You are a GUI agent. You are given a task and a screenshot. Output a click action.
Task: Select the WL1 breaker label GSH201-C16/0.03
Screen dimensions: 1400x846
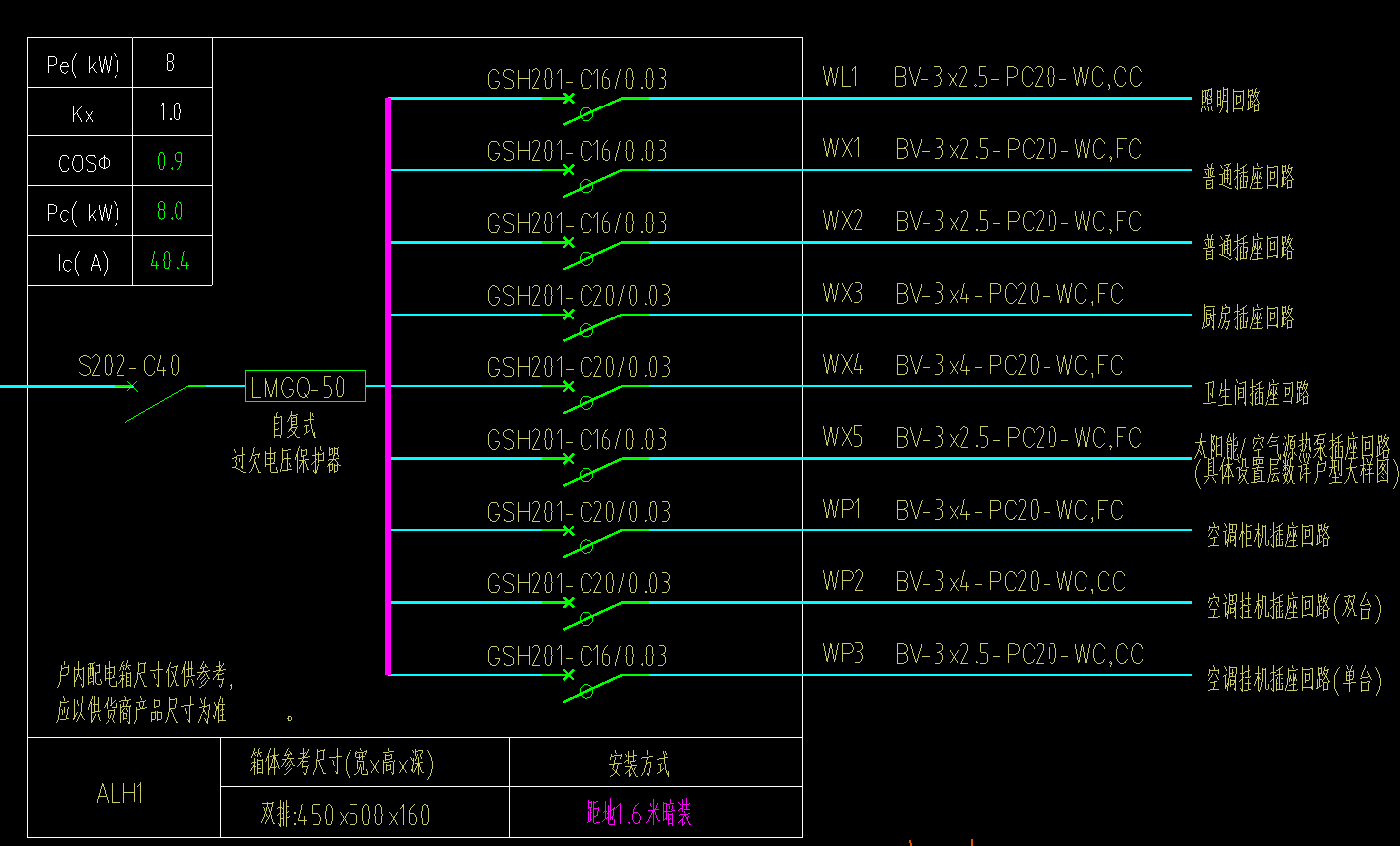tap(578, 79)
